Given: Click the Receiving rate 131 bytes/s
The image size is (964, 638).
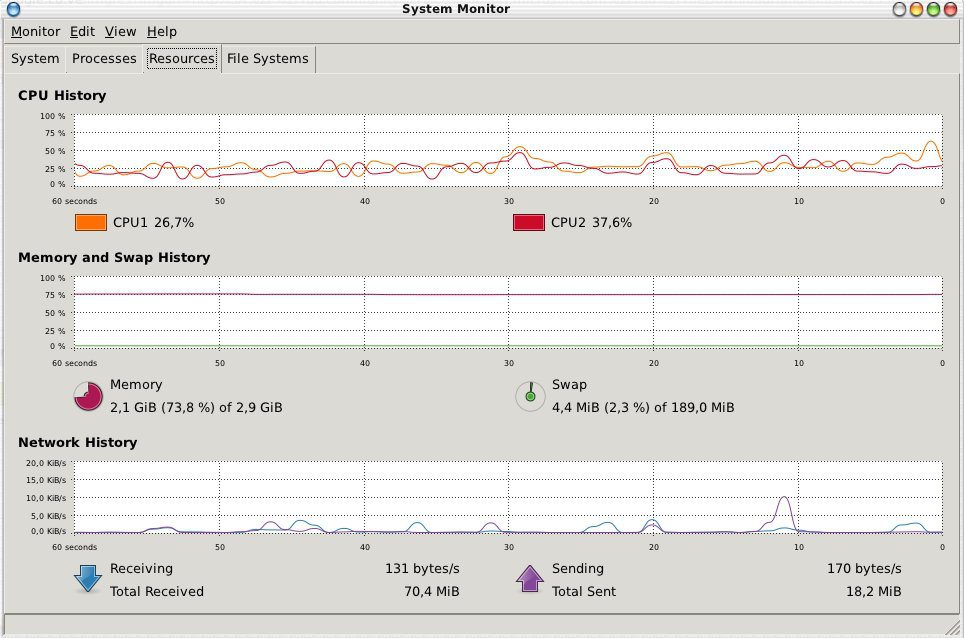Looking at the screenshot, I should [x=422, y=569].
